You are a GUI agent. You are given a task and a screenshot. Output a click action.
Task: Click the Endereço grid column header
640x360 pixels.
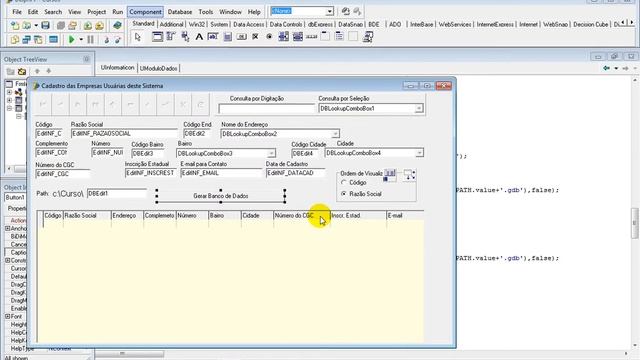(x=127, y=216)
